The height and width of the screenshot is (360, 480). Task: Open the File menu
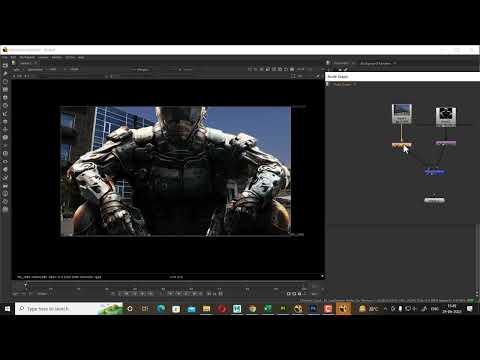[x=5, y=57]
